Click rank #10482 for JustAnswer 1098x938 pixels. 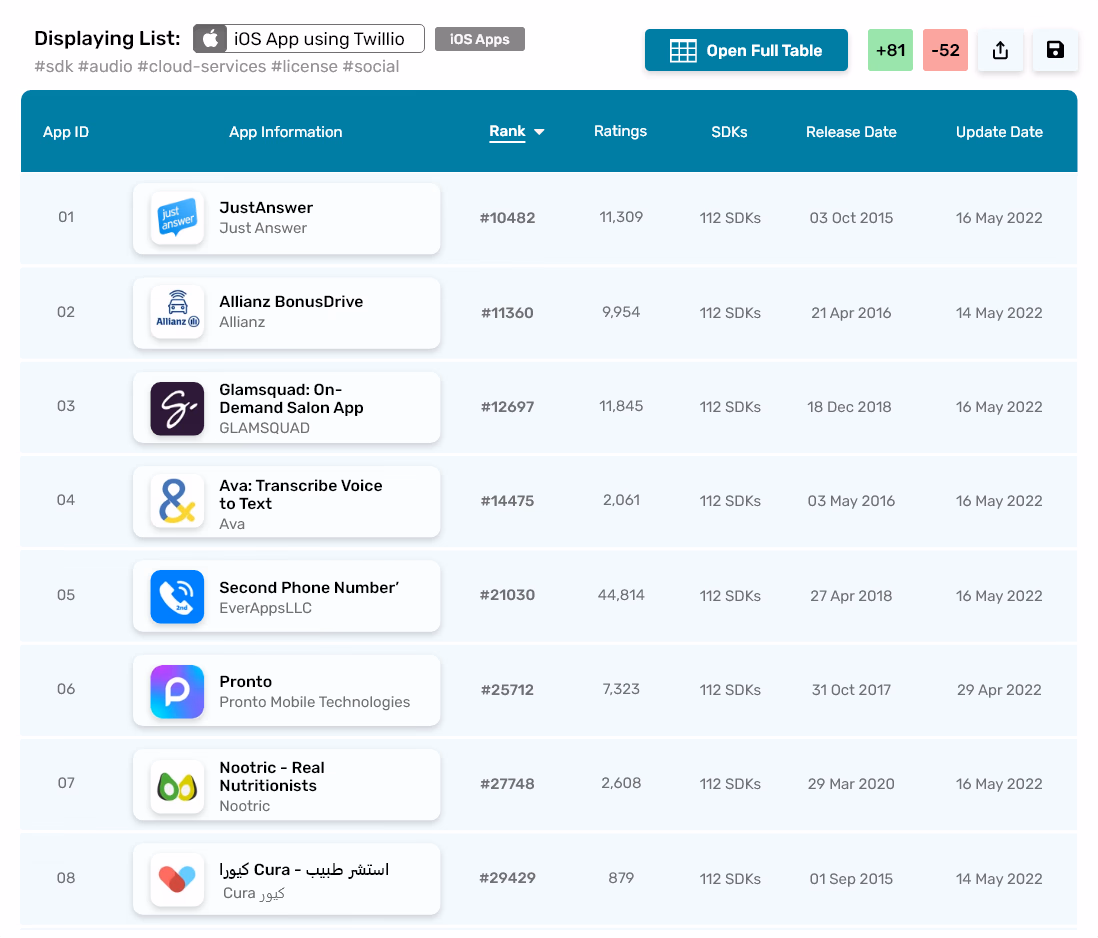tap(507, 218)
